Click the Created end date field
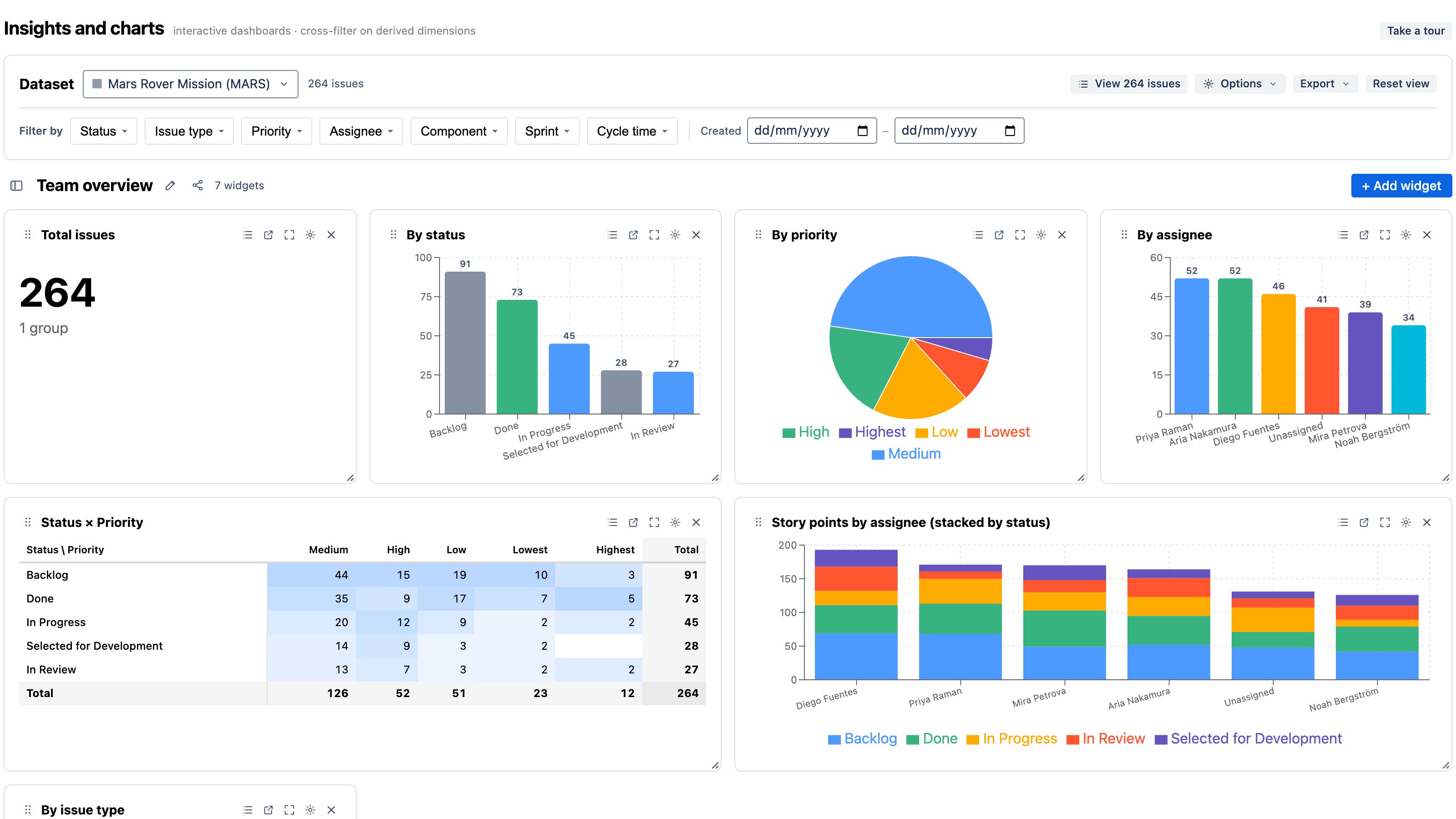 tap(959, 131)
